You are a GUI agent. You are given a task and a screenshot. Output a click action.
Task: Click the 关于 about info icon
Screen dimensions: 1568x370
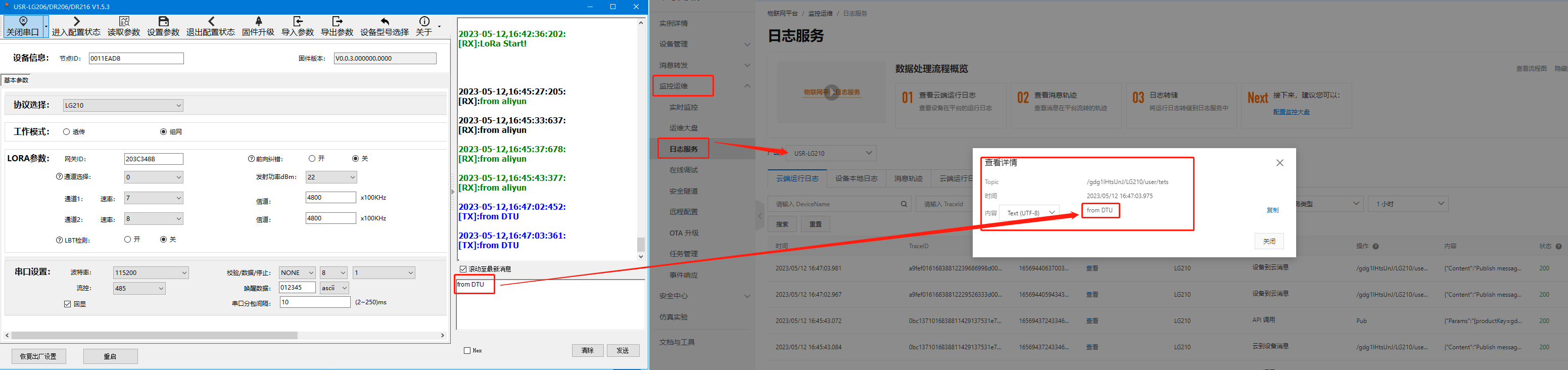424,21
